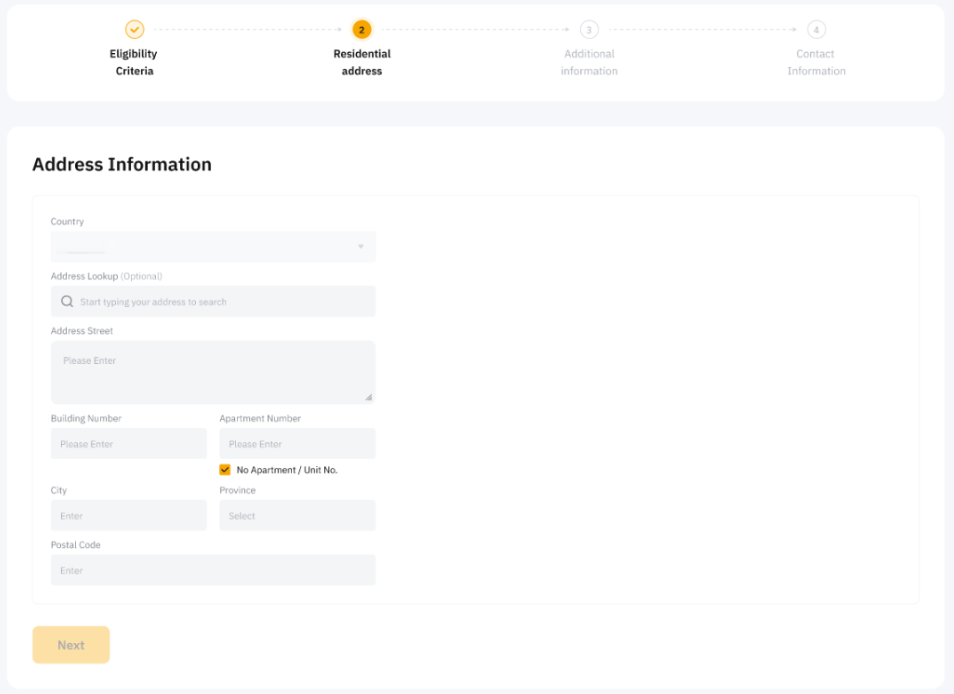954x694 pixels.
Task: Go to the Additional information step label
Action: (589, 62)
